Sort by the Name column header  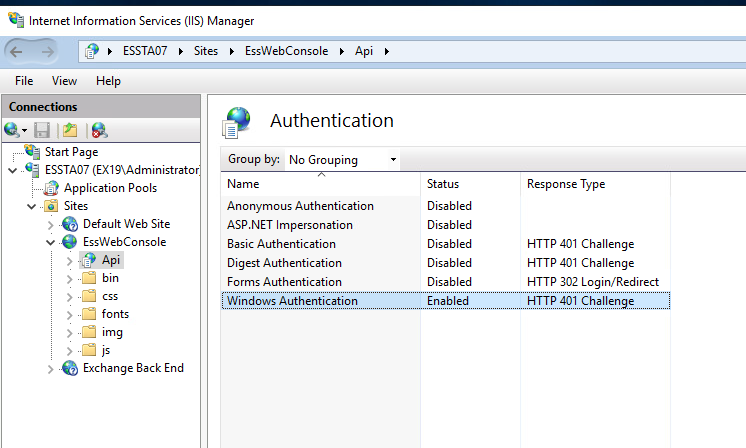[321, 184]
